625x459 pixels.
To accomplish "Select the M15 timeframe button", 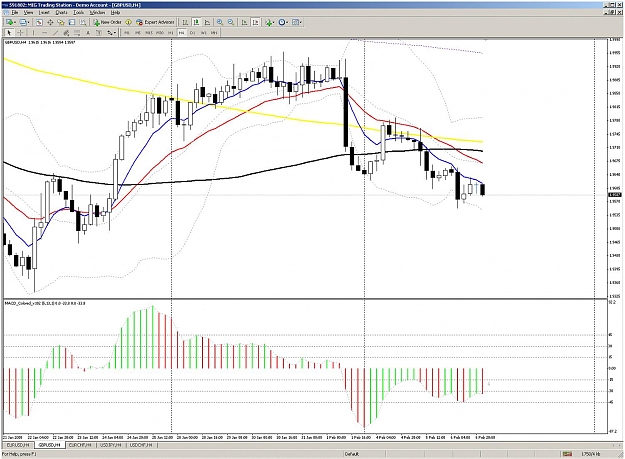I will click(149, 33).
